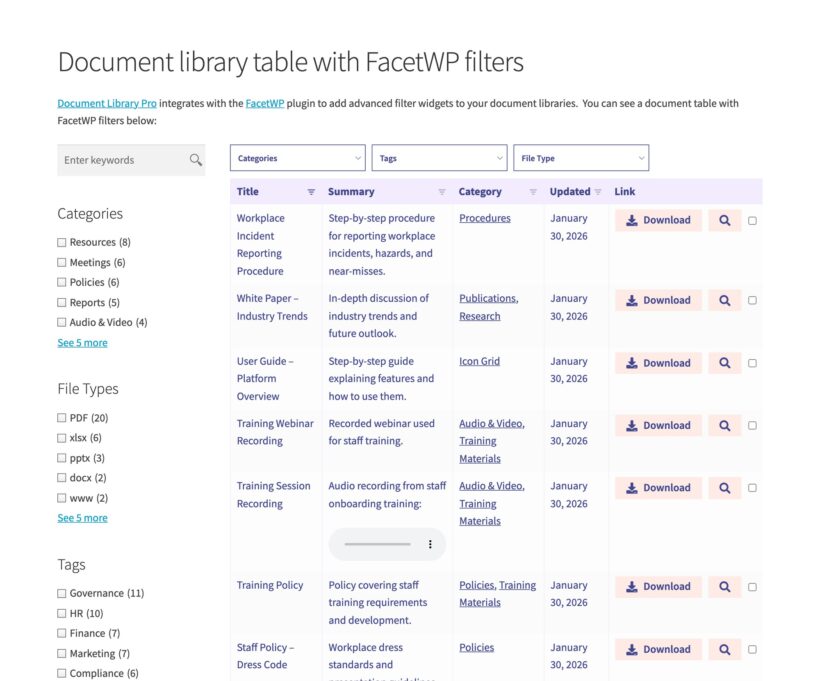Open the Tags dropdown above table
Image resolution: width=820 pixels, height=681 pixels.
[x=439, y=158]
